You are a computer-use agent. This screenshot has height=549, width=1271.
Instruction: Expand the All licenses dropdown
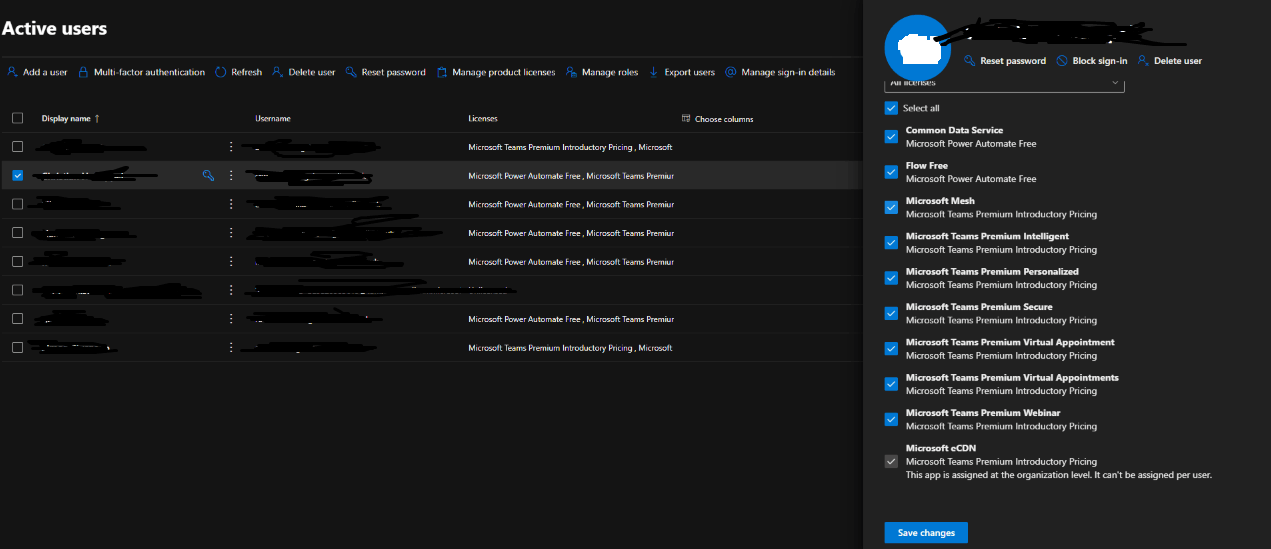(1004, 84)
